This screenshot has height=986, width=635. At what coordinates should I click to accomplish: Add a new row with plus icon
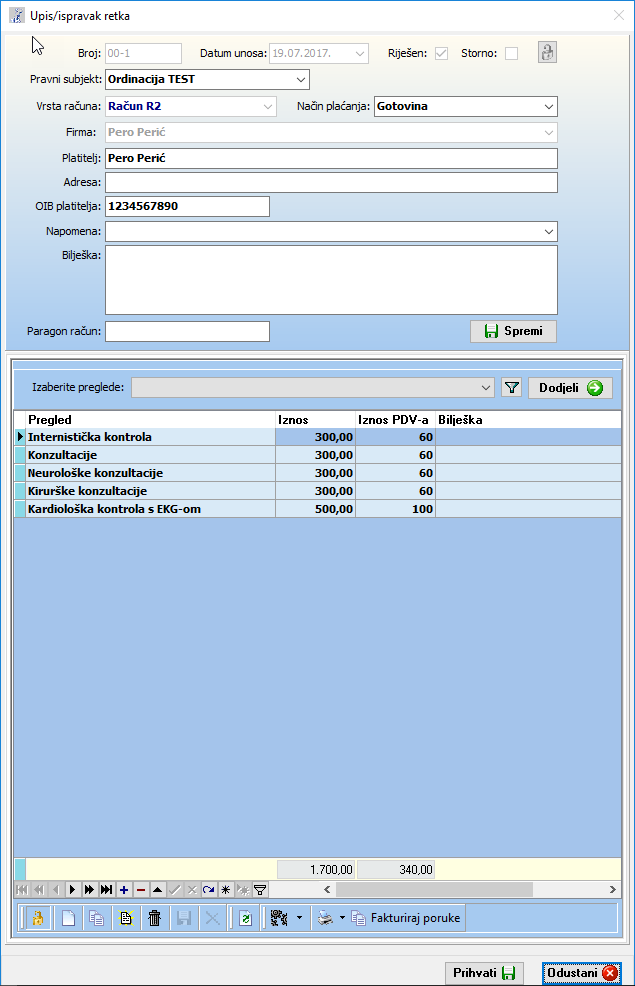[124, 889]
